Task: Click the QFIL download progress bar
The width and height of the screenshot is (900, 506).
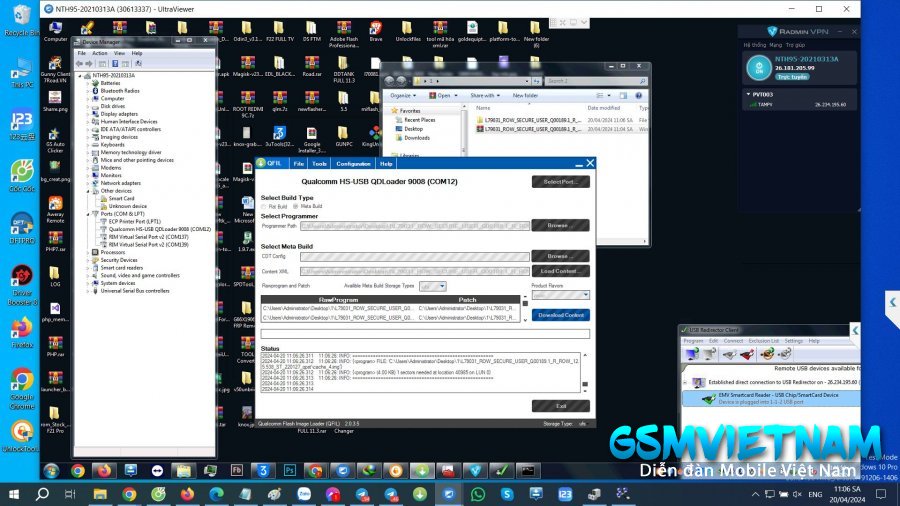Action: click(x=425, y=333)
